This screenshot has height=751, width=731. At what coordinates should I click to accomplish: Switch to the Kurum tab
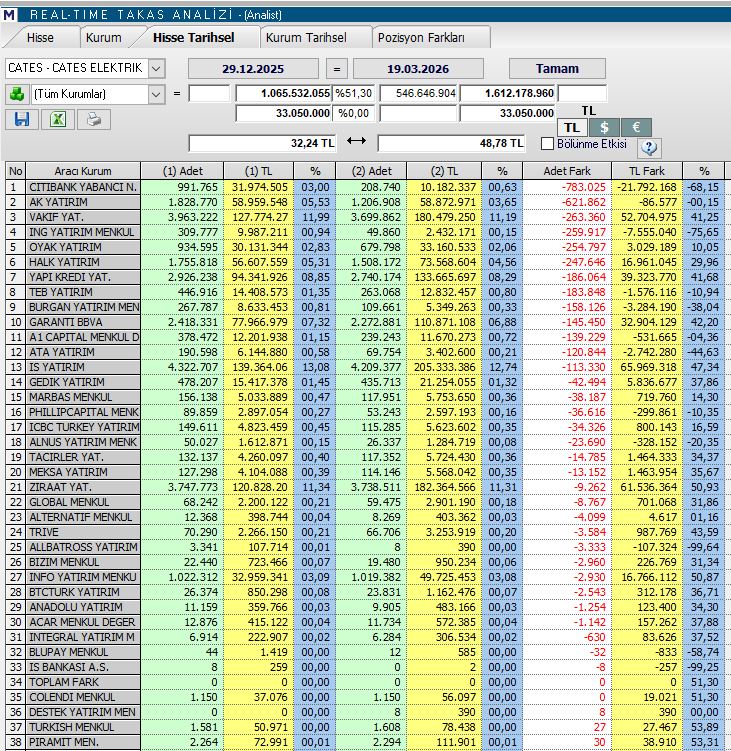point(103,38)
